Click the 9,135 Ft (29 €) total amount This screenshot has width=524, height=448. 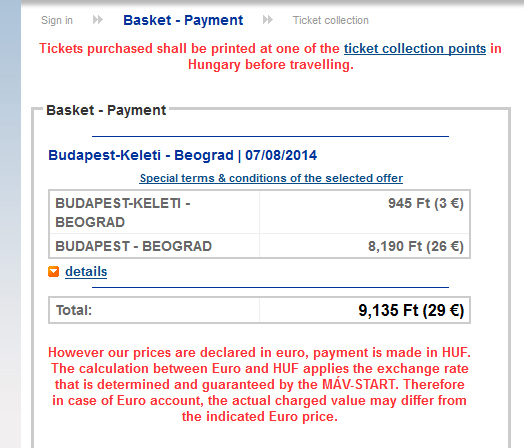click(411, 310)
